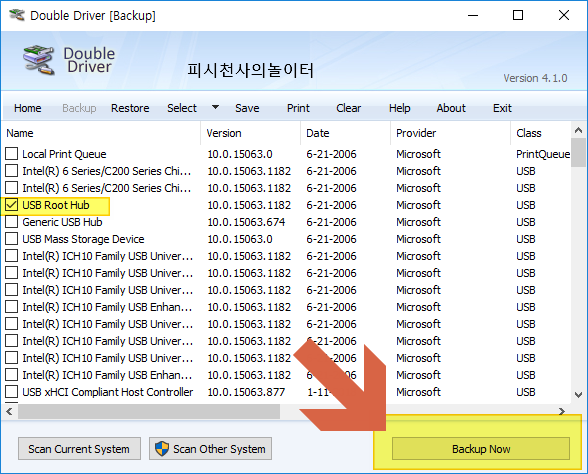
Task: Click the horizontal scrollbar right arrow
Action: point(561,411)
